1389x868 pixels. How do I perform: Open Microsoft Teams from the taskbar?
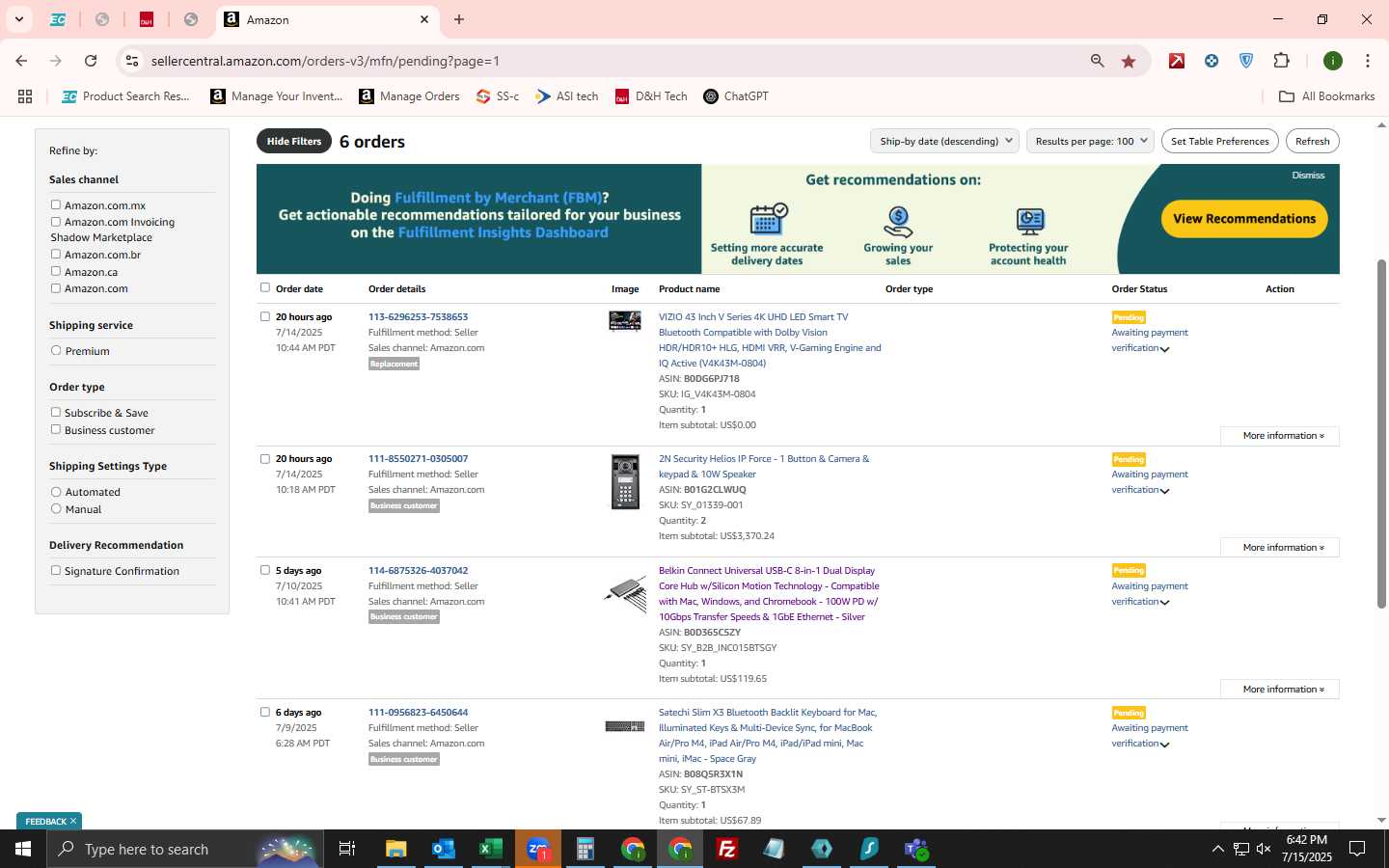(916, 849)
